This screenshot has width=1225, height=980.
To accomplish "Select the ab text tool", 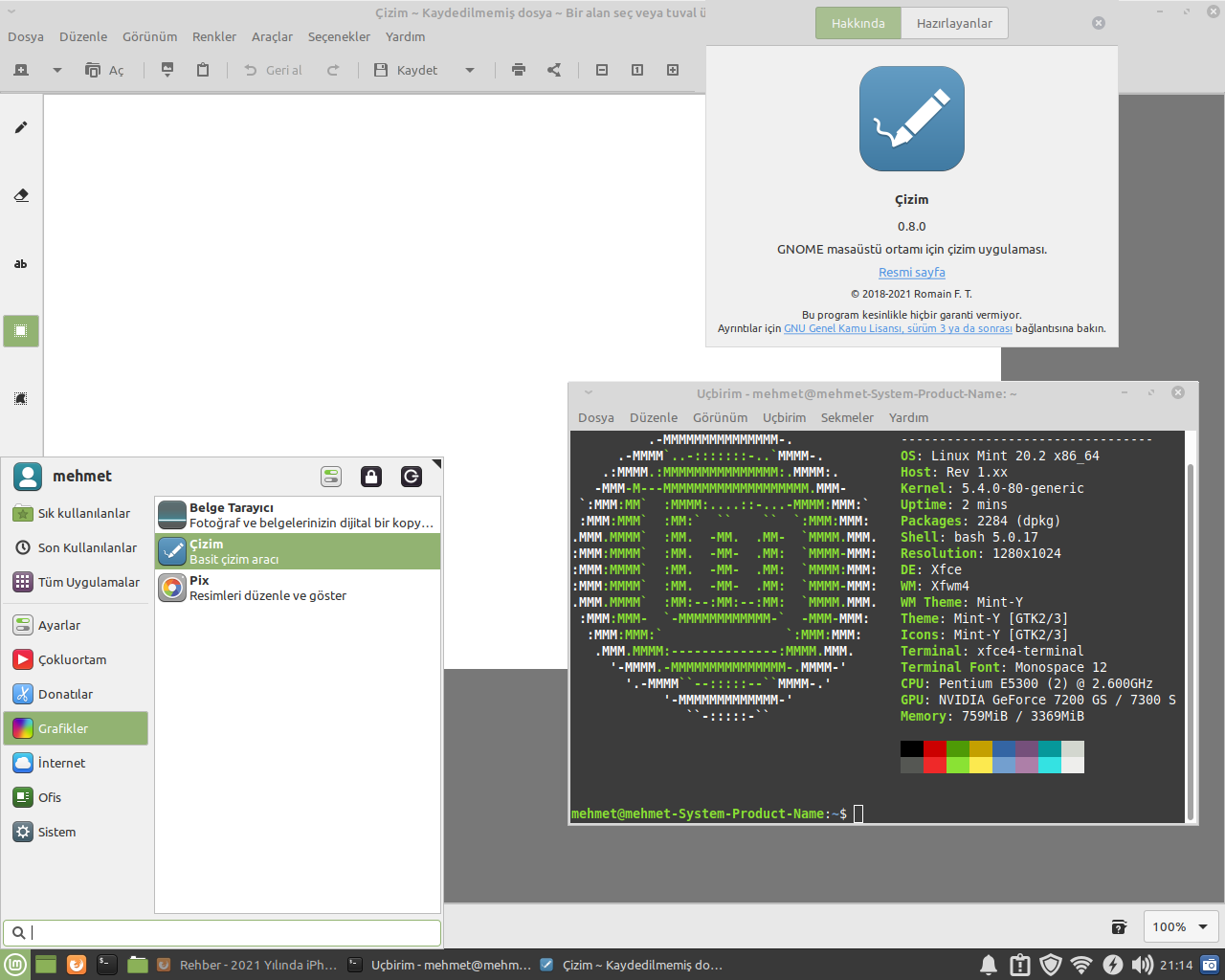I will point(21,263).
